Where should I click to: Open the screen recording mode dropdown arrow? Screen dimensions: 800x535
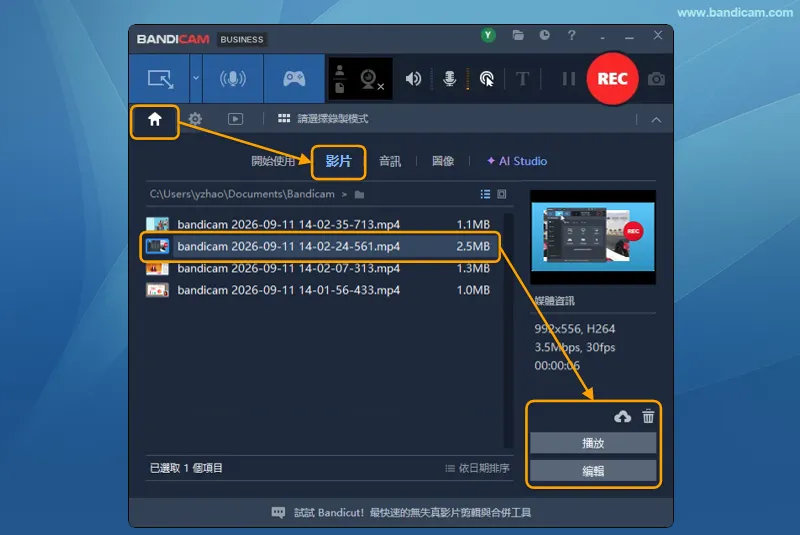(x=196, y=79)
